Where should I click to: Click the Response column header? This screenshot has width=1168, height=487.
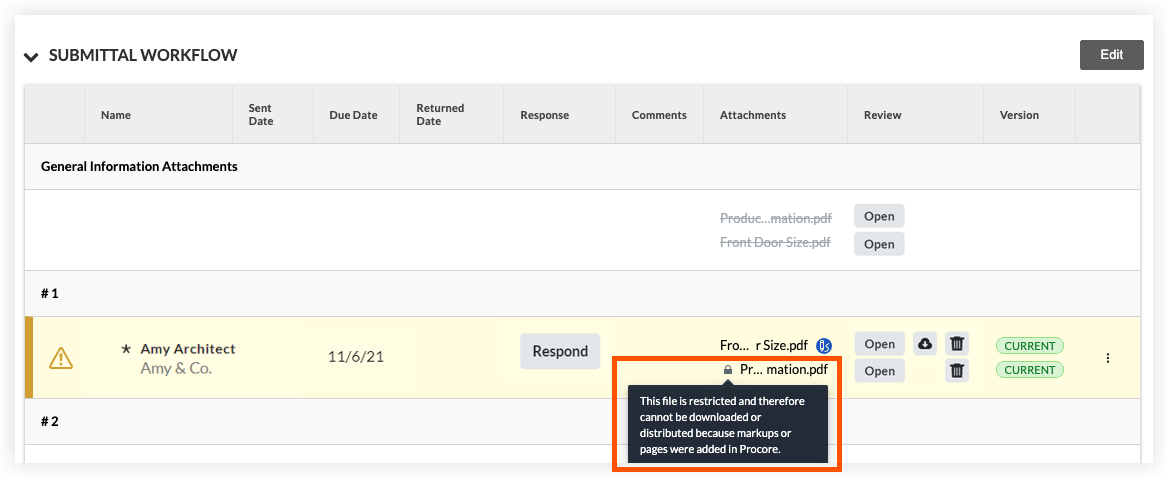point(545,115)
